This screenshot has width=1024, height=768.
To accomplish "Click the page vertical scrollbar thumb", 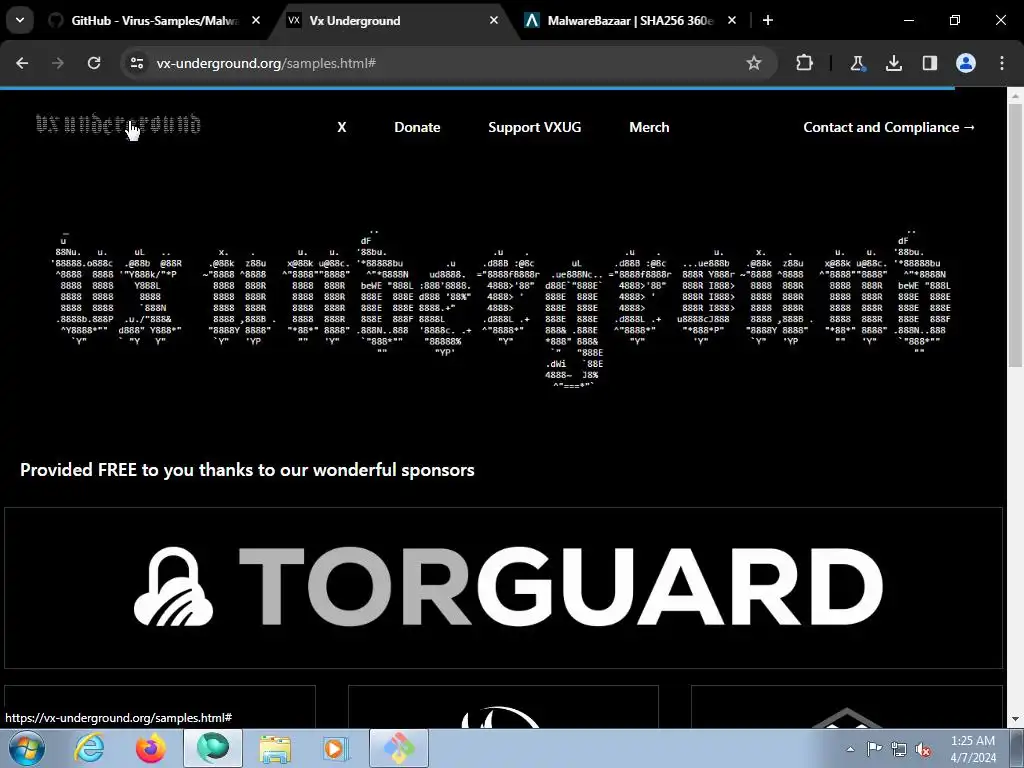I will (x=1015, y=235).
